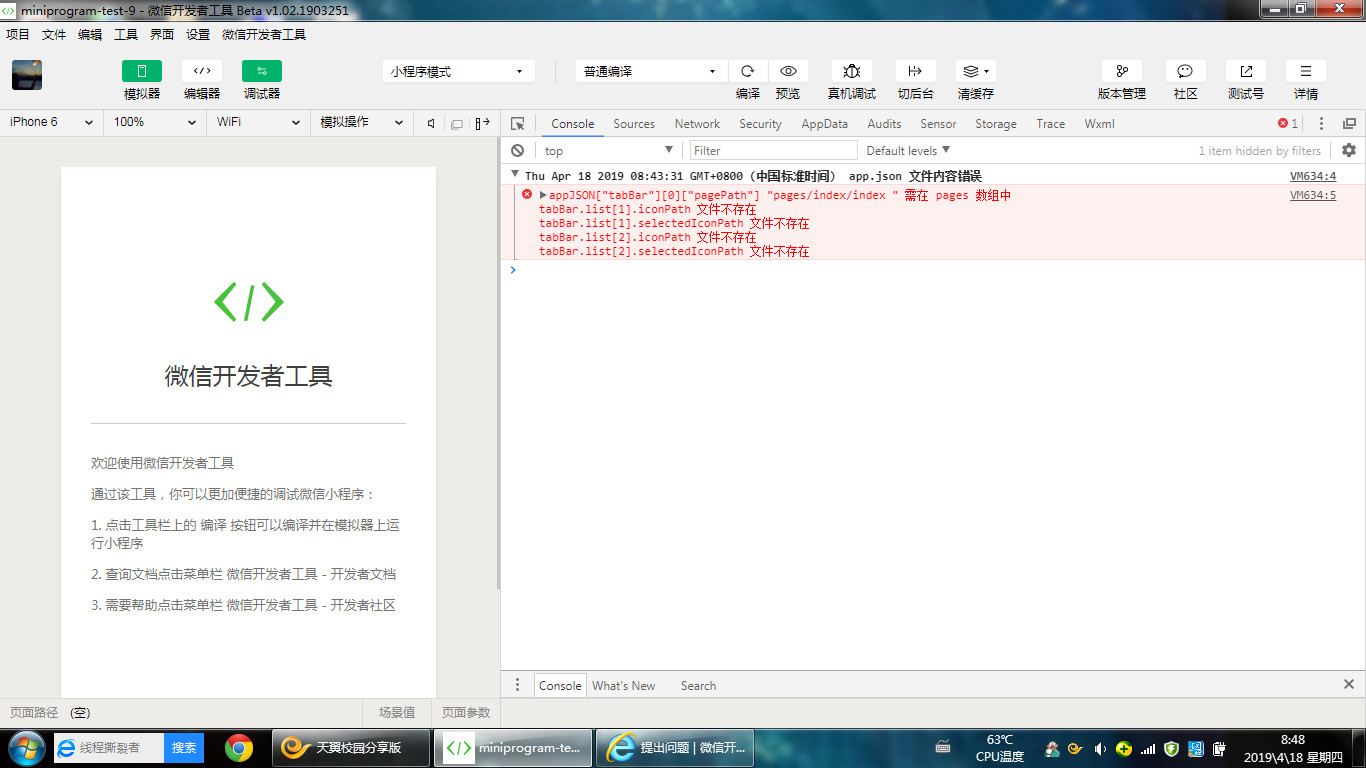Toggle the 编辑器 editor panel
The image size is (1366, 768).
point(202,71)
